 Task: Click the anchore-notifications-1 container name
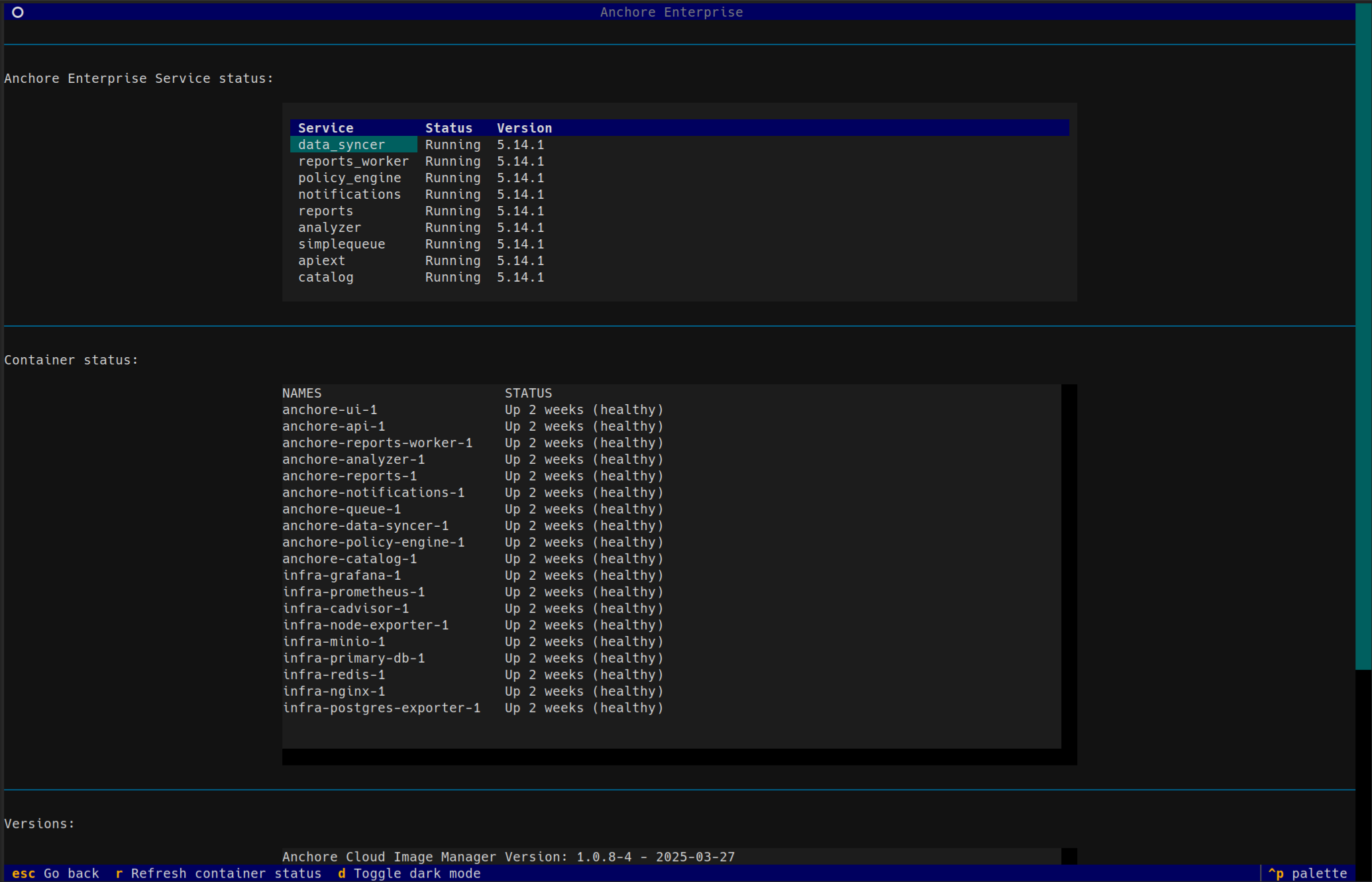click(x=373, y=492)
